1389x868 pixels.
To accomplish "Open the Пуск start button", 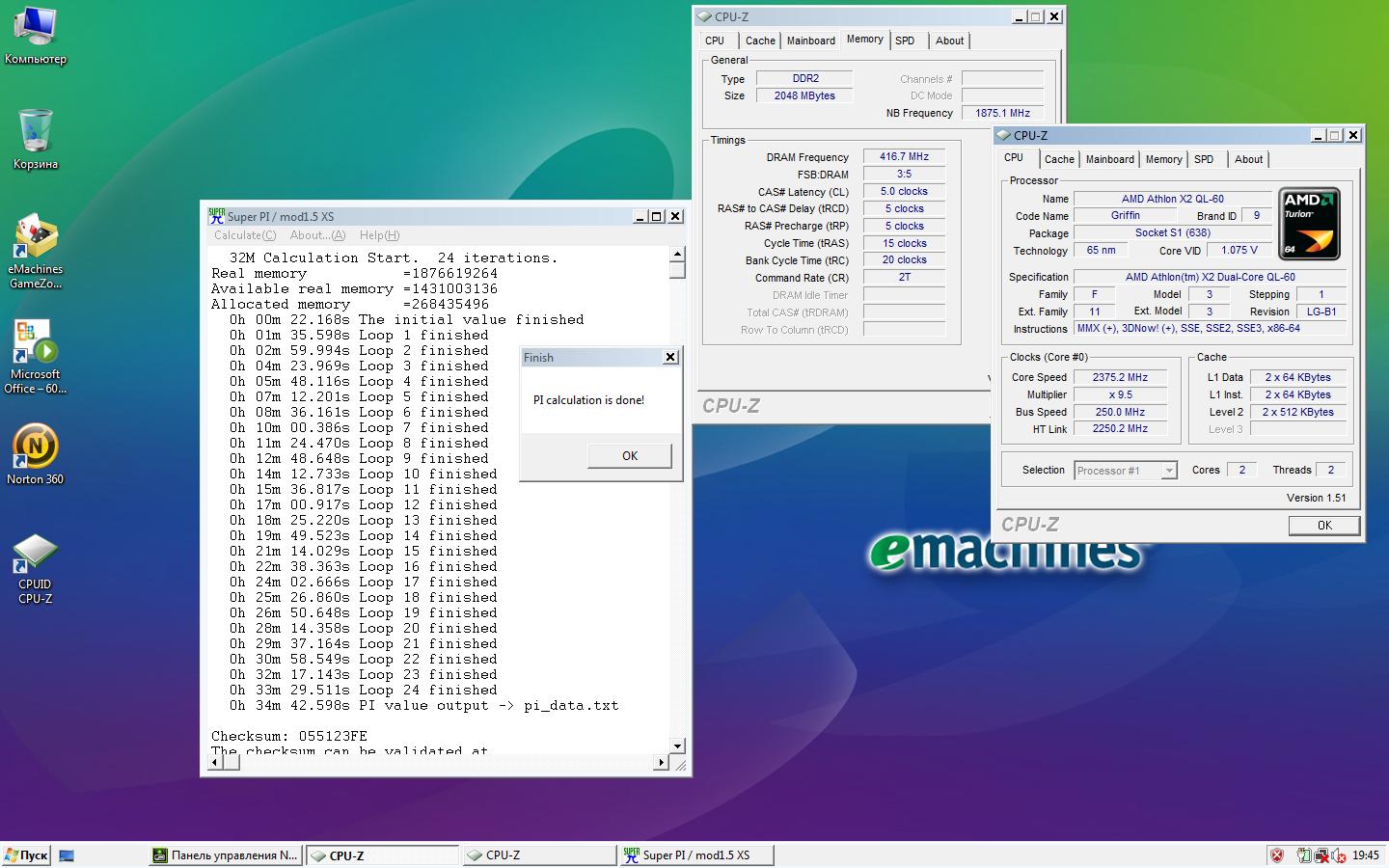I will [x=26, y=855].
